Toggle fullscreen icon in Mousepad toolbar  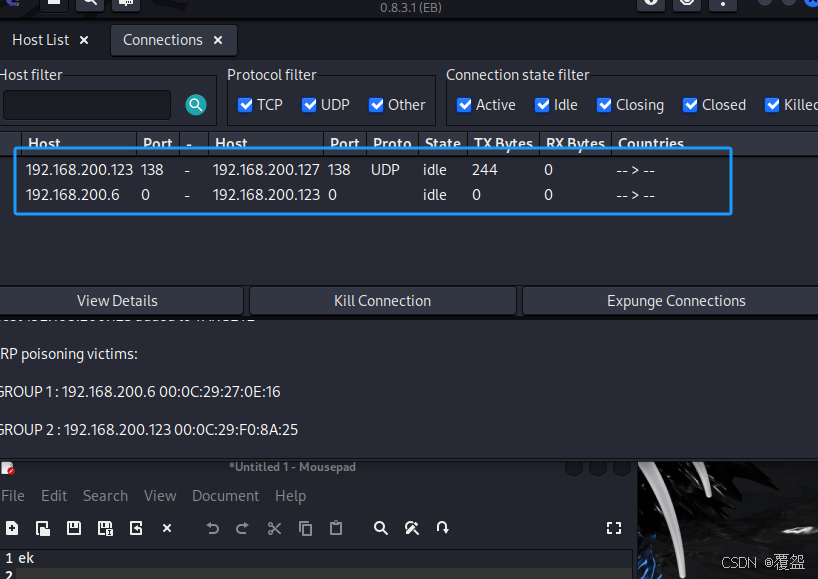[x=614, y=528]
